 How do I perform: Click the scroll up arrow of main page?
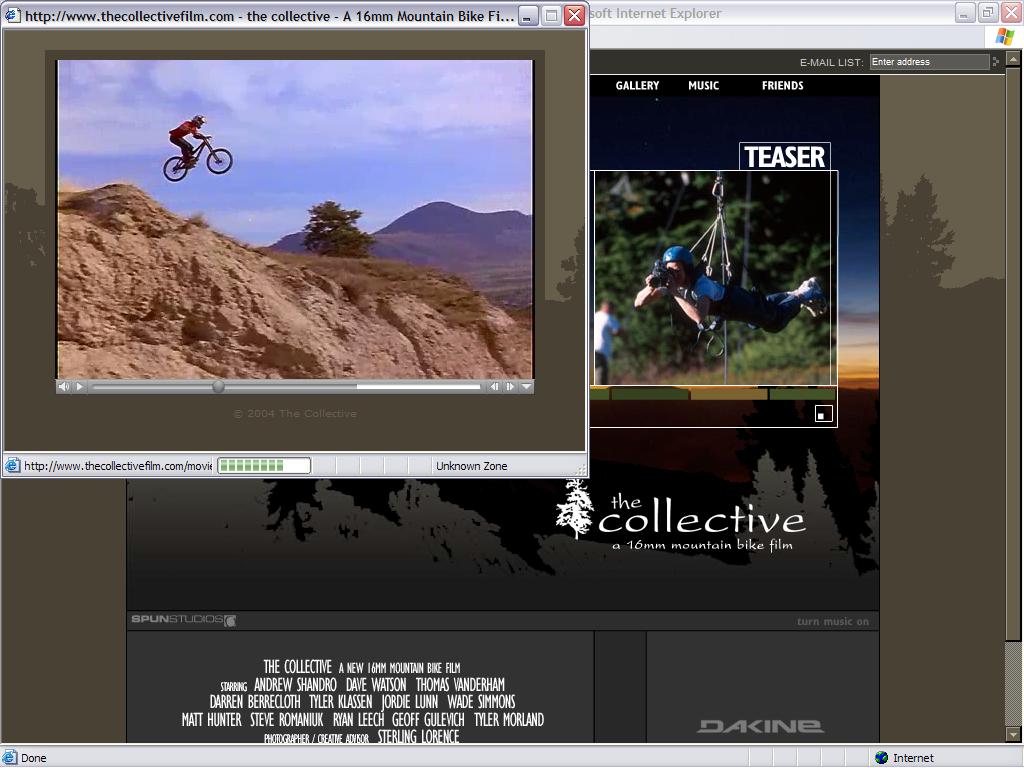1012,60
